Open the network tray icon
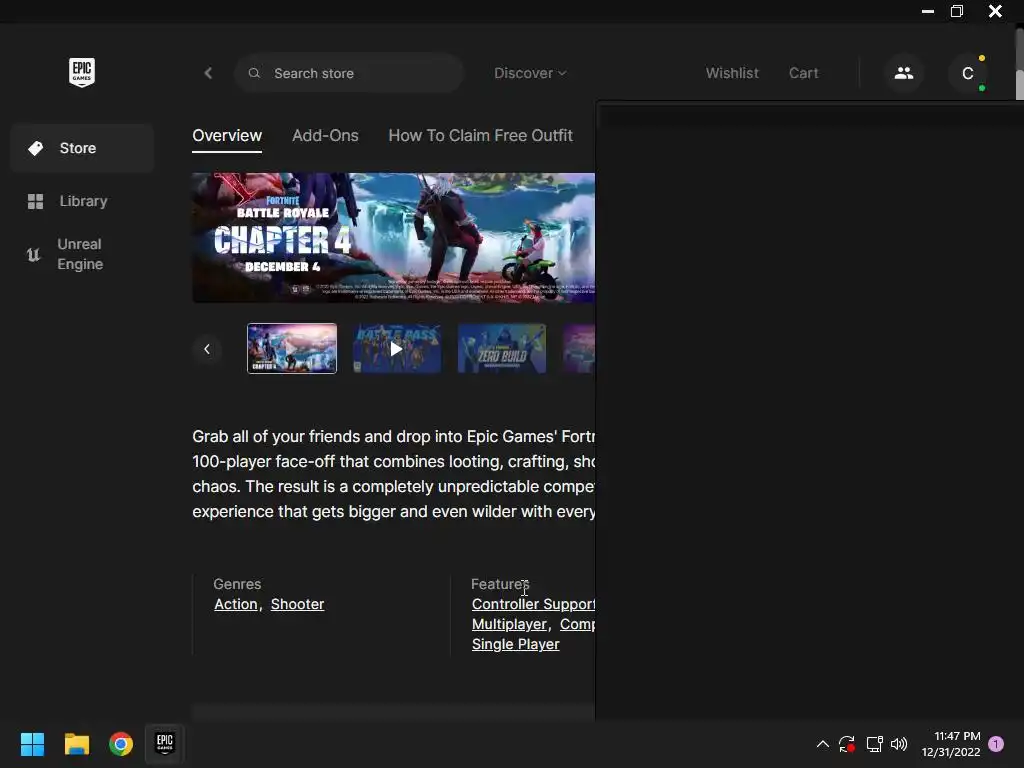The width and height of the screenshot is (1024, 768). pyautogui.click(x=874, y=744)
